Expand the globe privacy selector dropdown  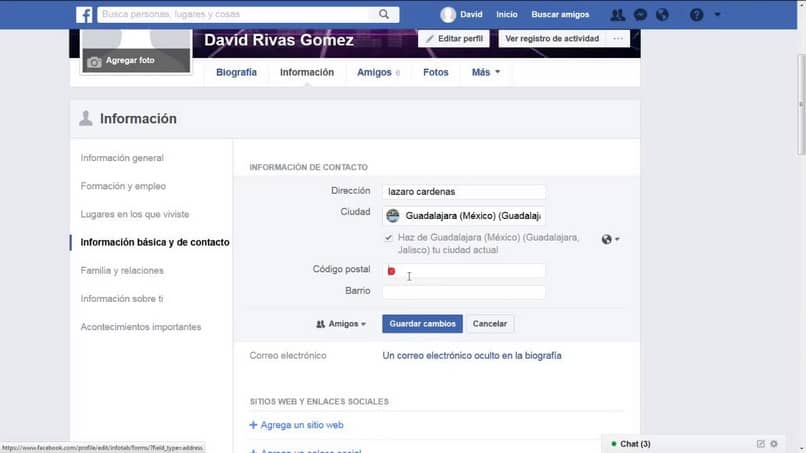tap(610, 239)
